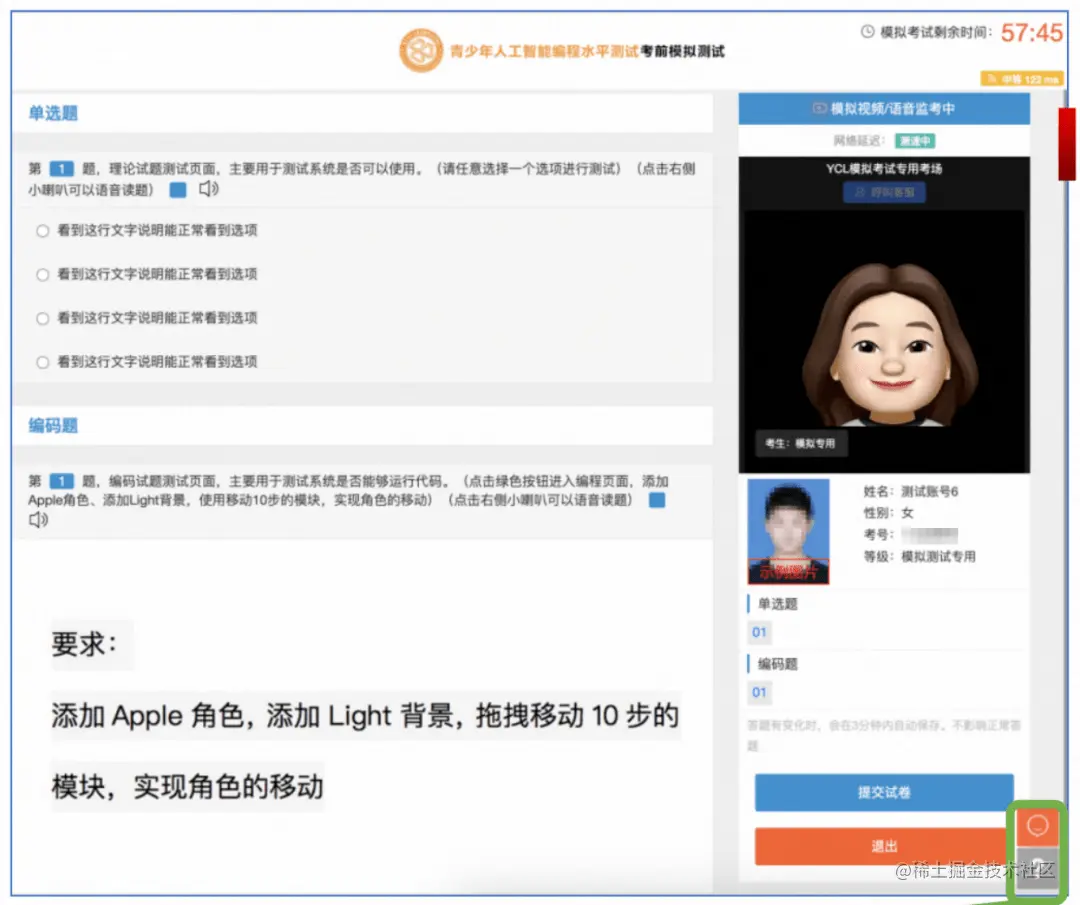Click camera icon in 模拟视频/语音监考中 header

820,108
